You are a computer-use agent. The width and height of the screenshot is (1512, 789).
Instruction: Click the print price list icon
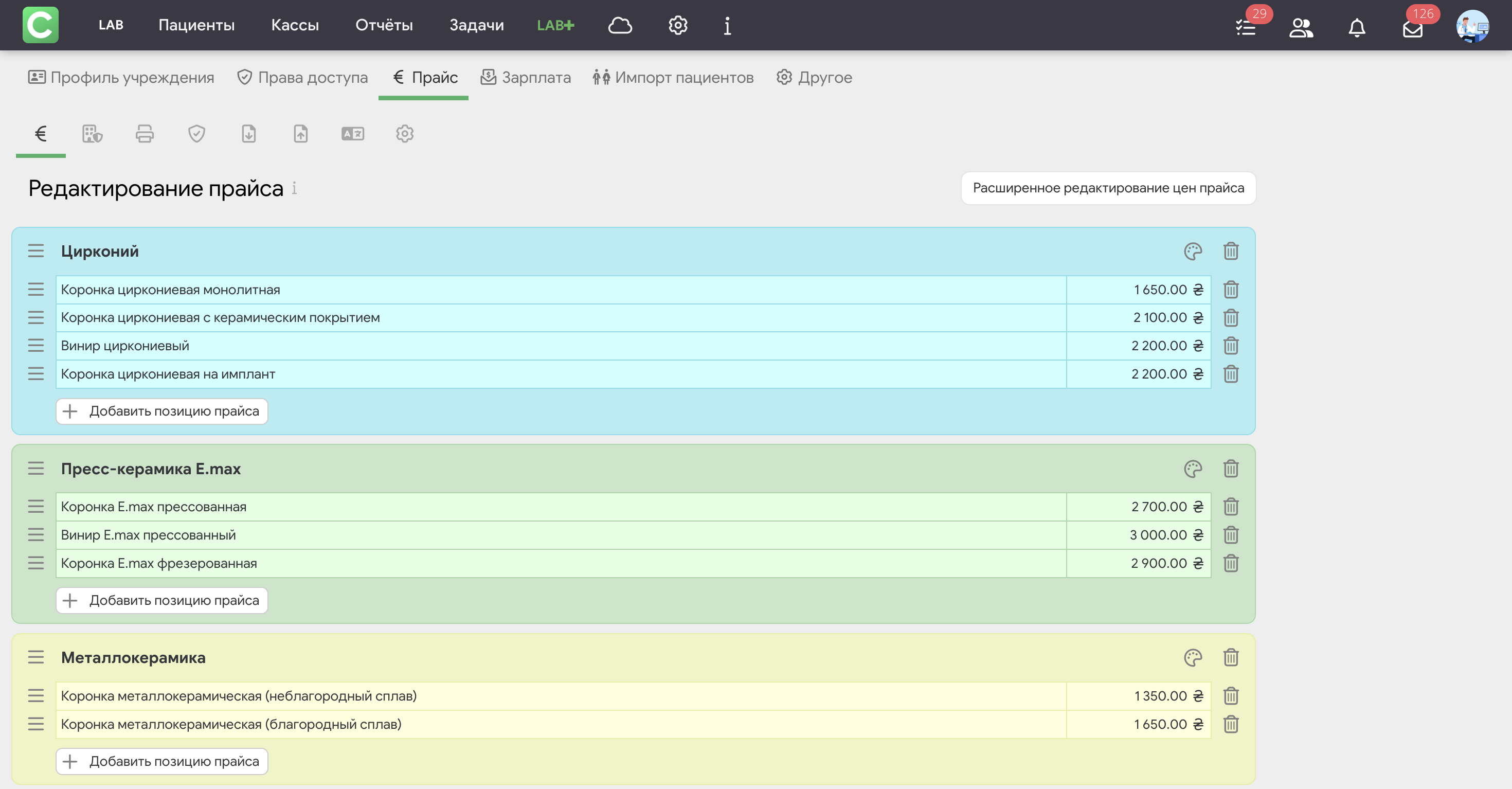[x=145, y=134]
